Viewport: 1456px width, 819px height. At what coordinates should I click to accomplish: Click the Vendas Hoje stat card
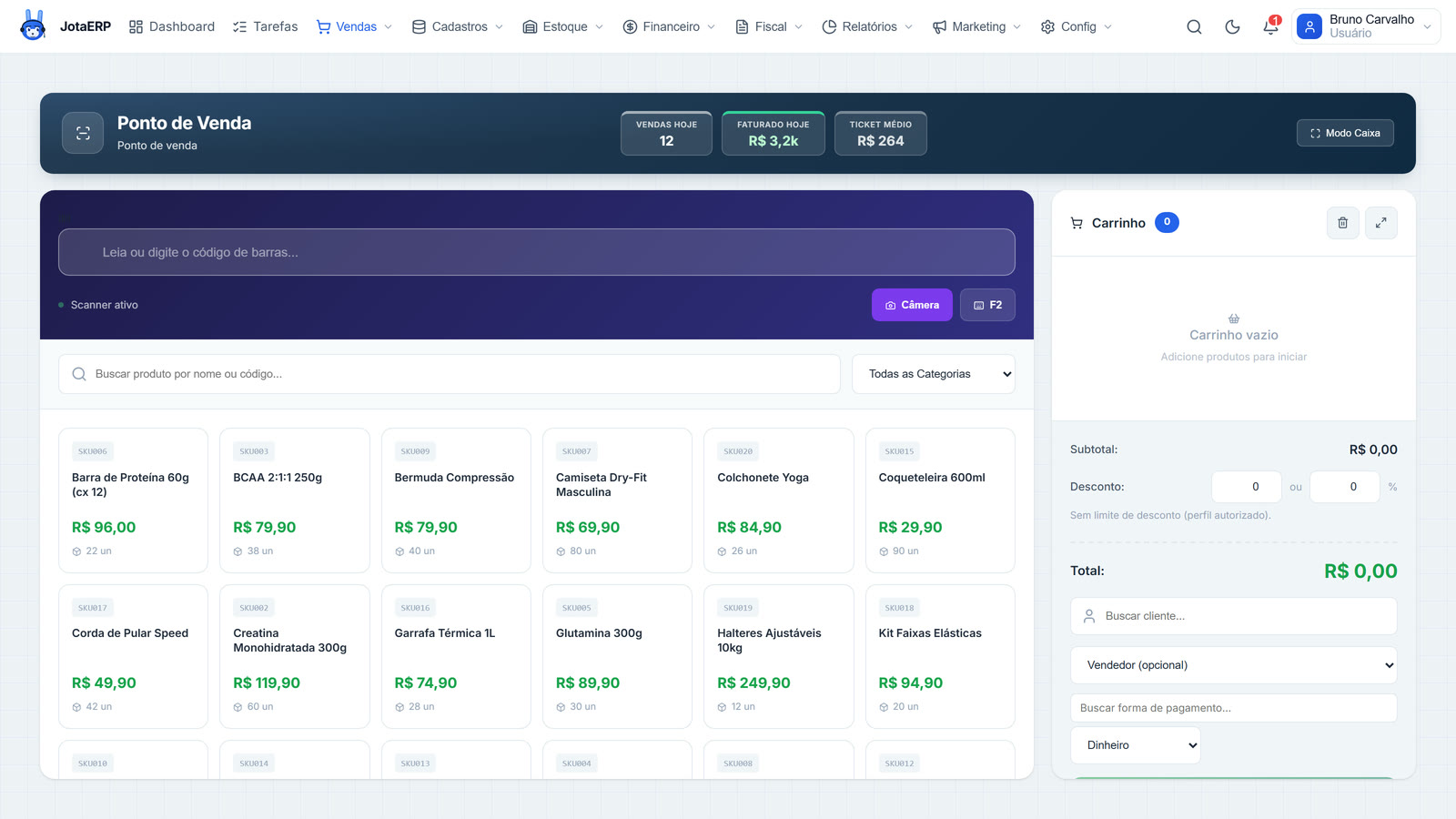pyautogui.click(x=666, y=133)
